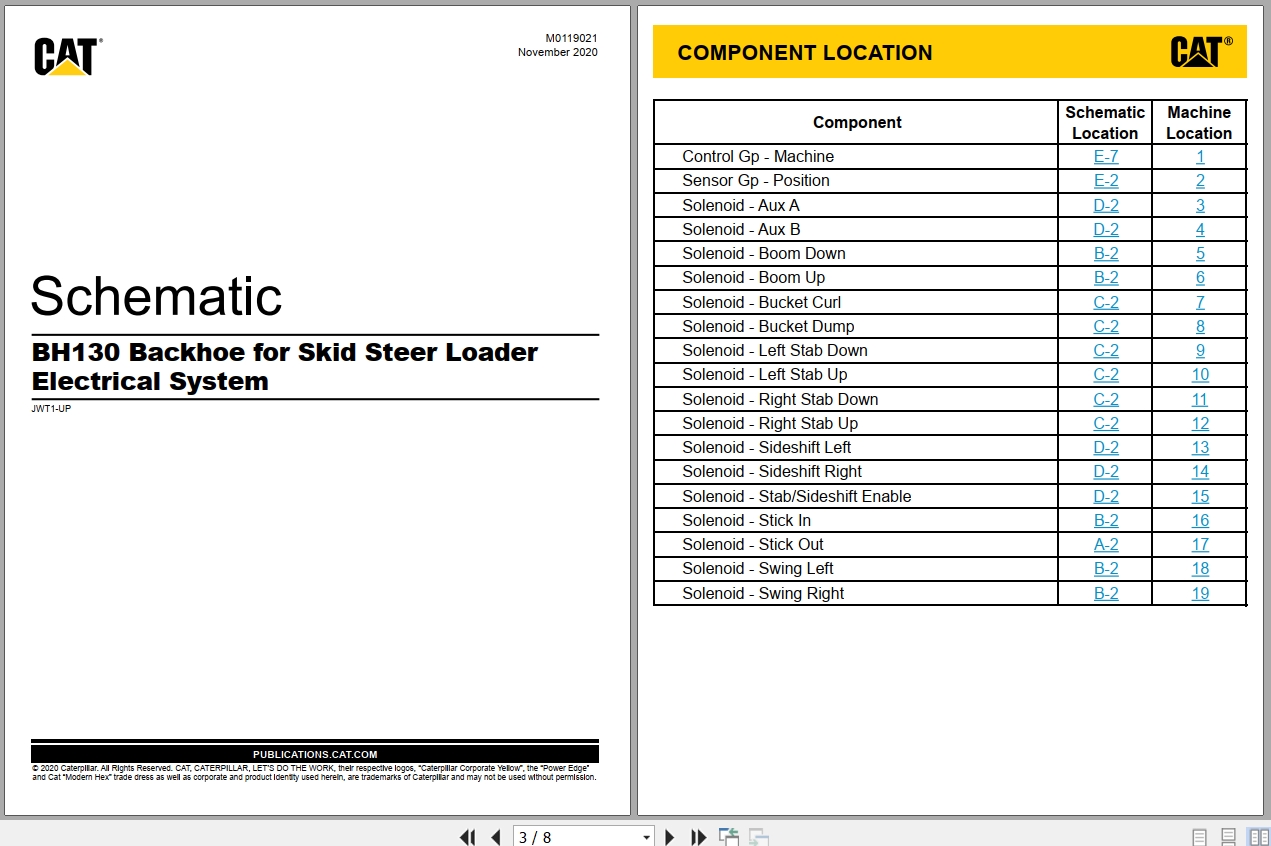Go to the first page
This screenshot has height=846, width=1271.
(467, 837)
